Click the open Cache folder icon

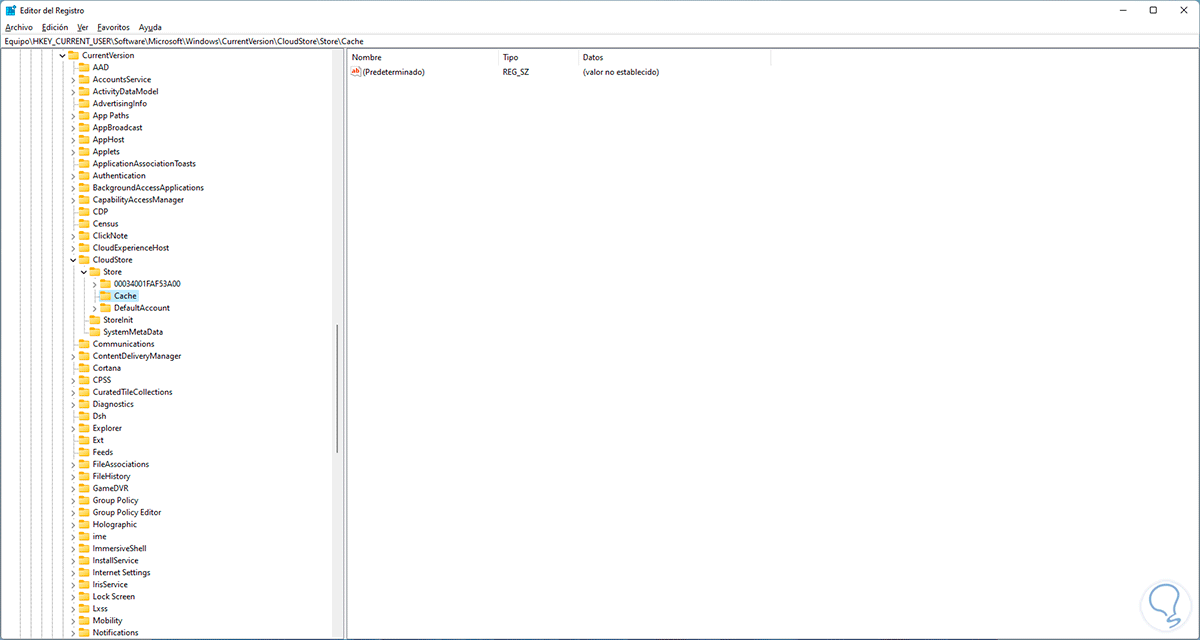click(x=105, y=296)
